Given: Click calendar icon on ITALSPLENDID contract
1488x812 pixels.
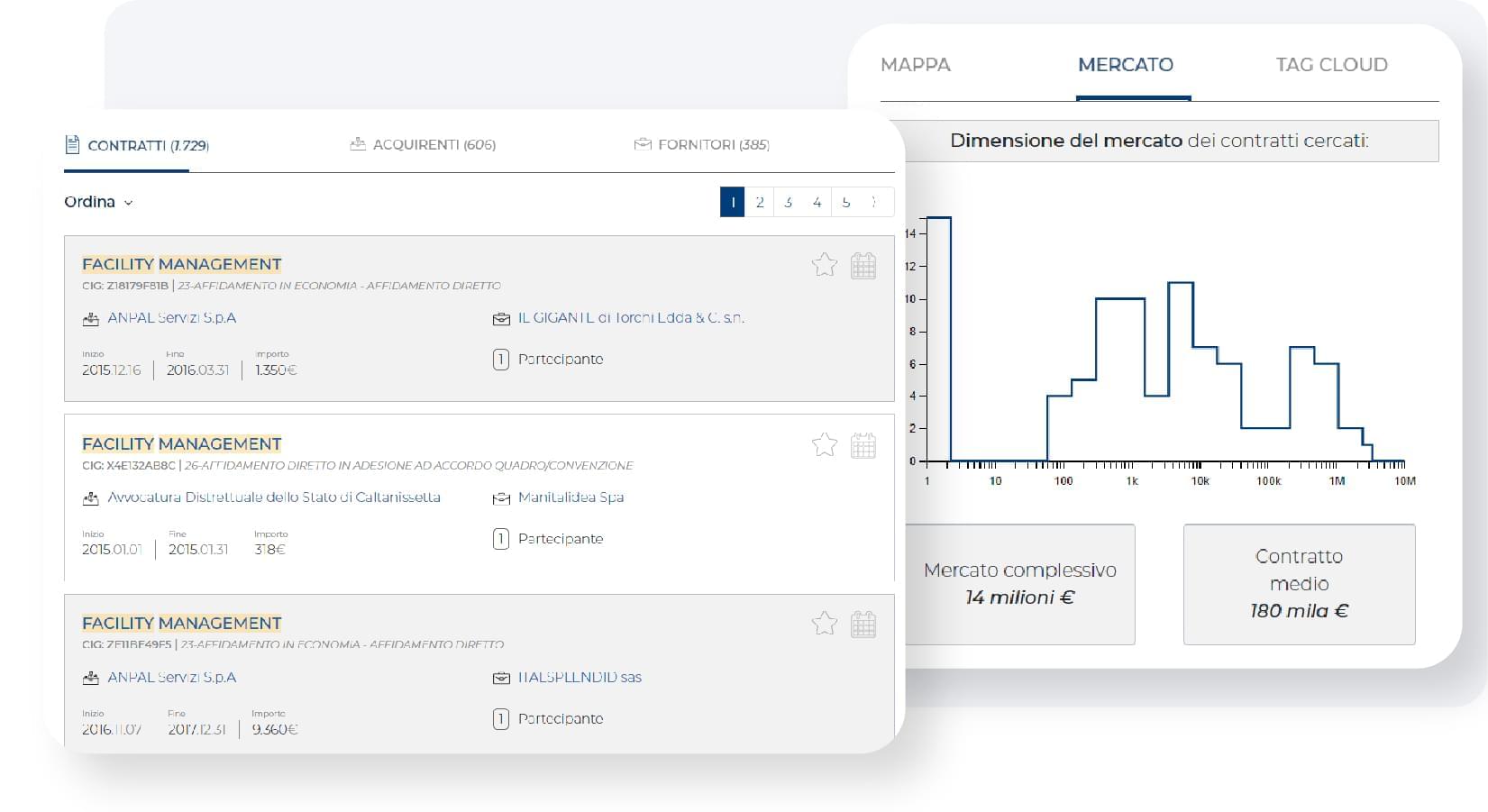Looking at the screenshot, I should click(863, 624).
